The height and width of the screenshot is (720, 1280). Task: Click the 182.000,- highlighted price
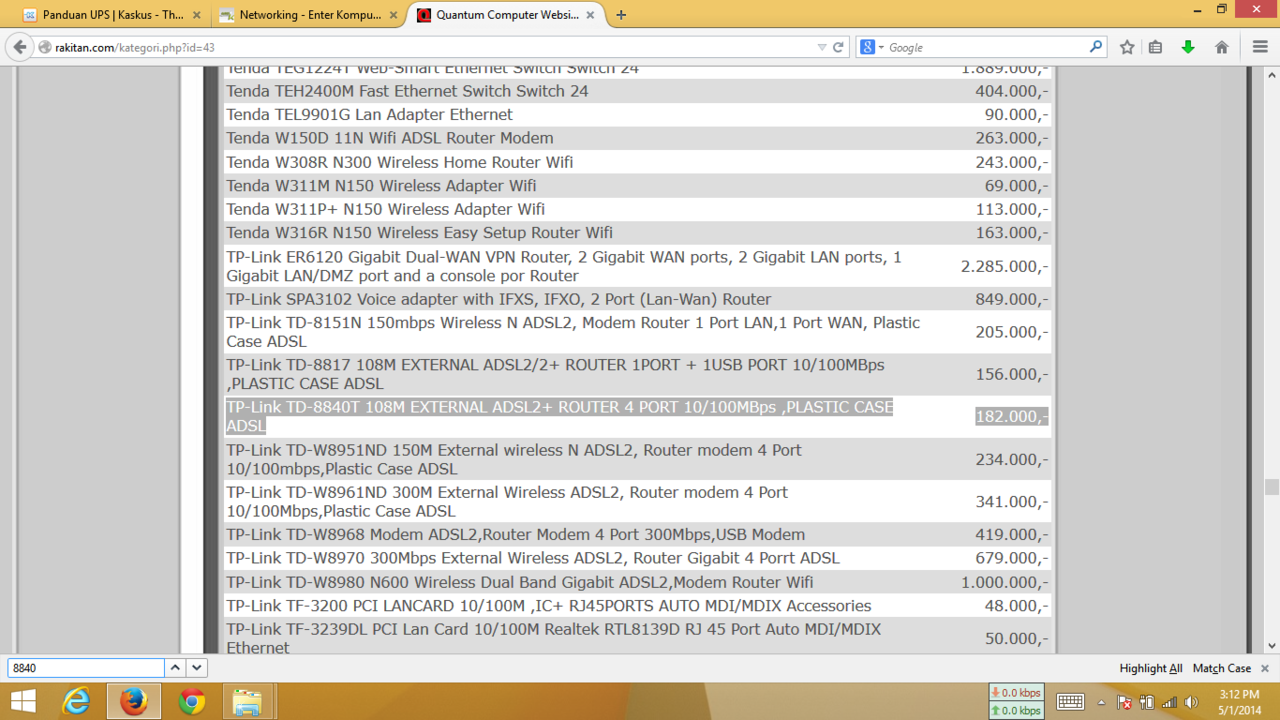1012,416
